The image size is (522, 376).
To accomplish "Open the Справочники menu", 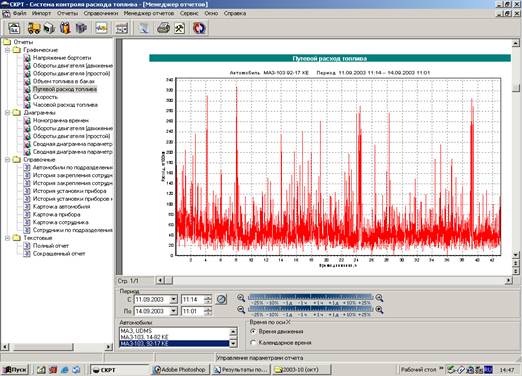I will pyautogui.click(x=101, y=13).
